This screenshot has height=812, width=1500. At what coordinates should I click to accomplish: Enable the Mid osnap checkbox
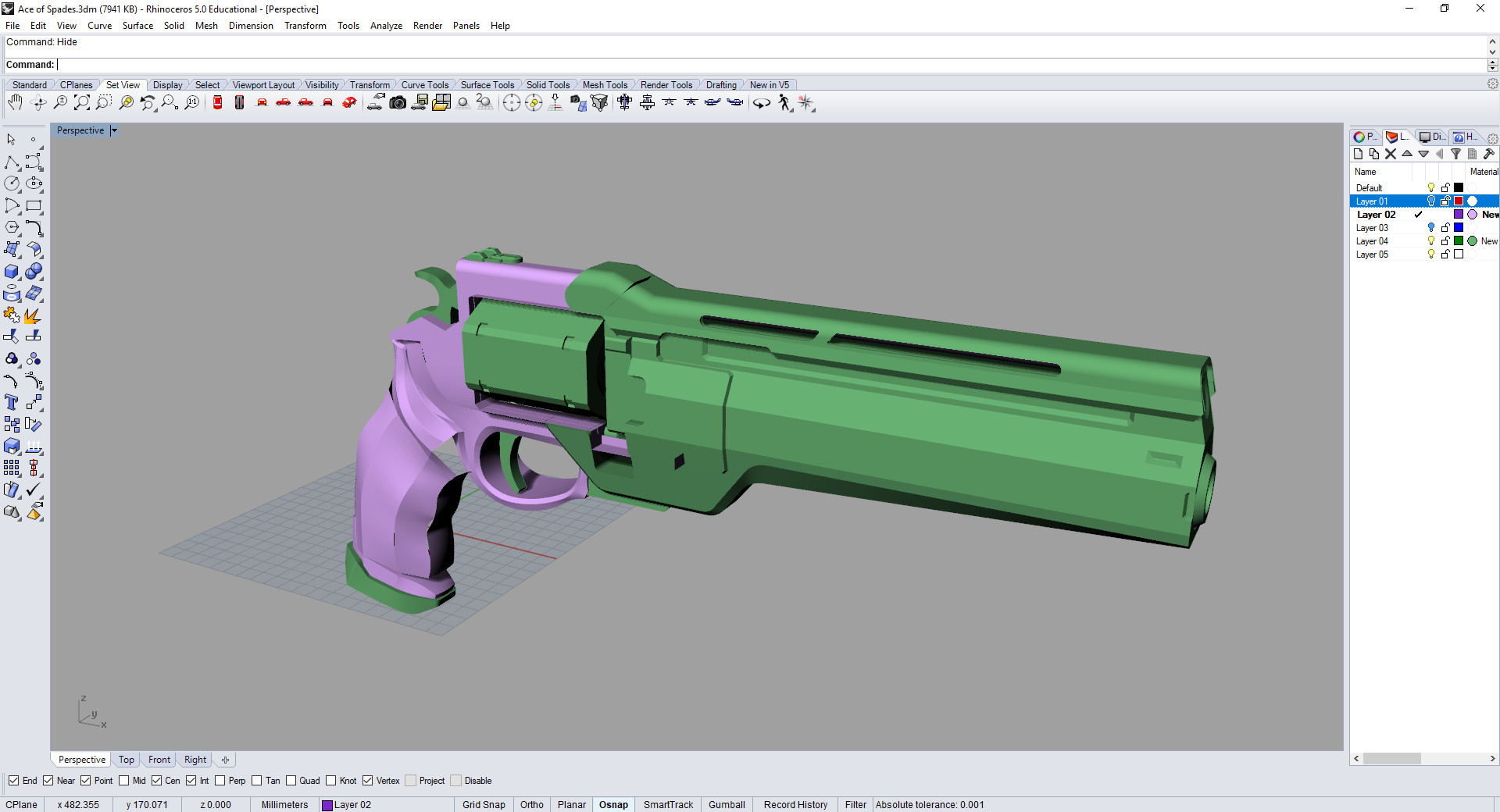click(x=124, y=781)
